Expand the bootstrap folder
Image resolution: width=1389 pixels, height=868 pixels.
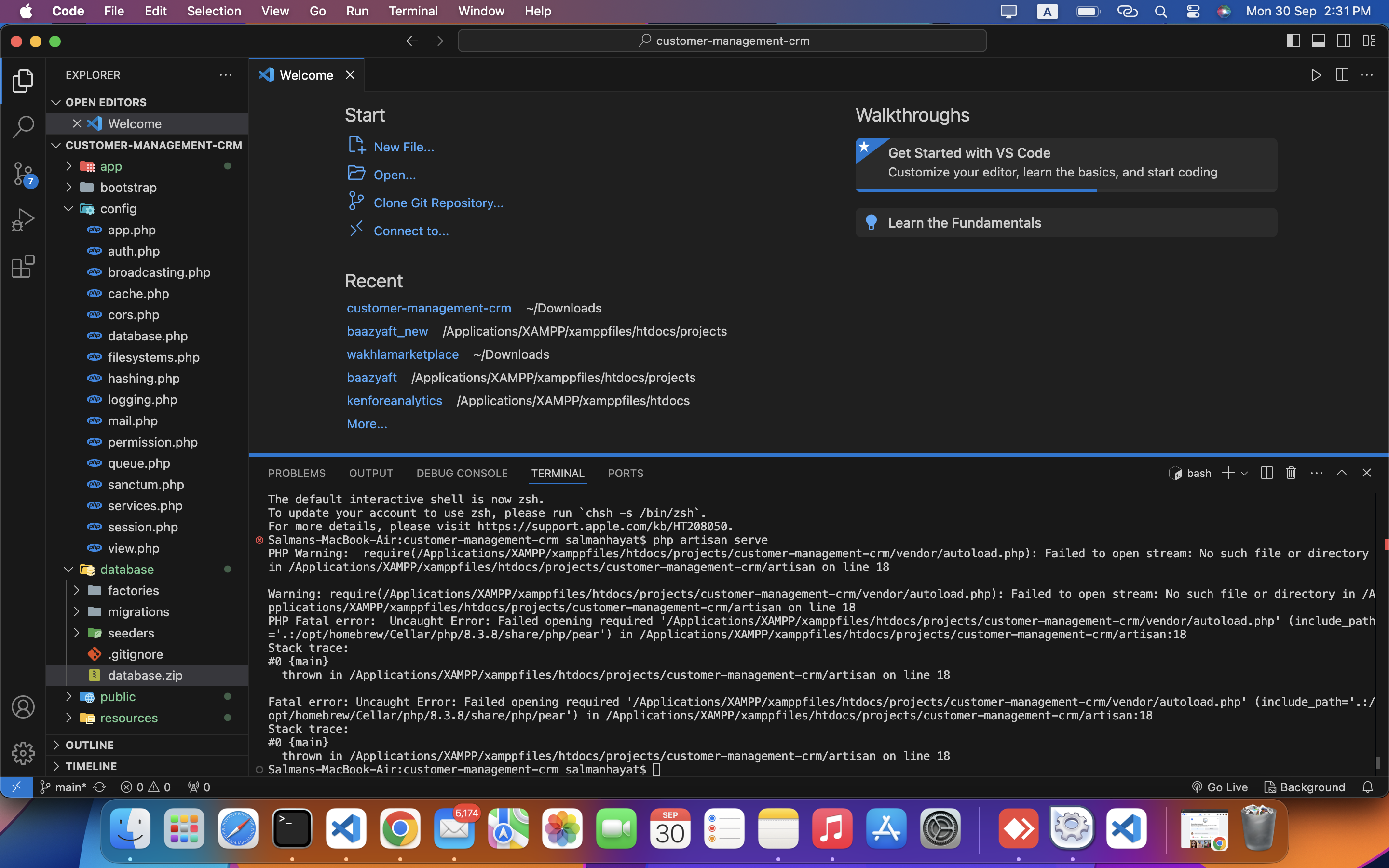point(128,188)
